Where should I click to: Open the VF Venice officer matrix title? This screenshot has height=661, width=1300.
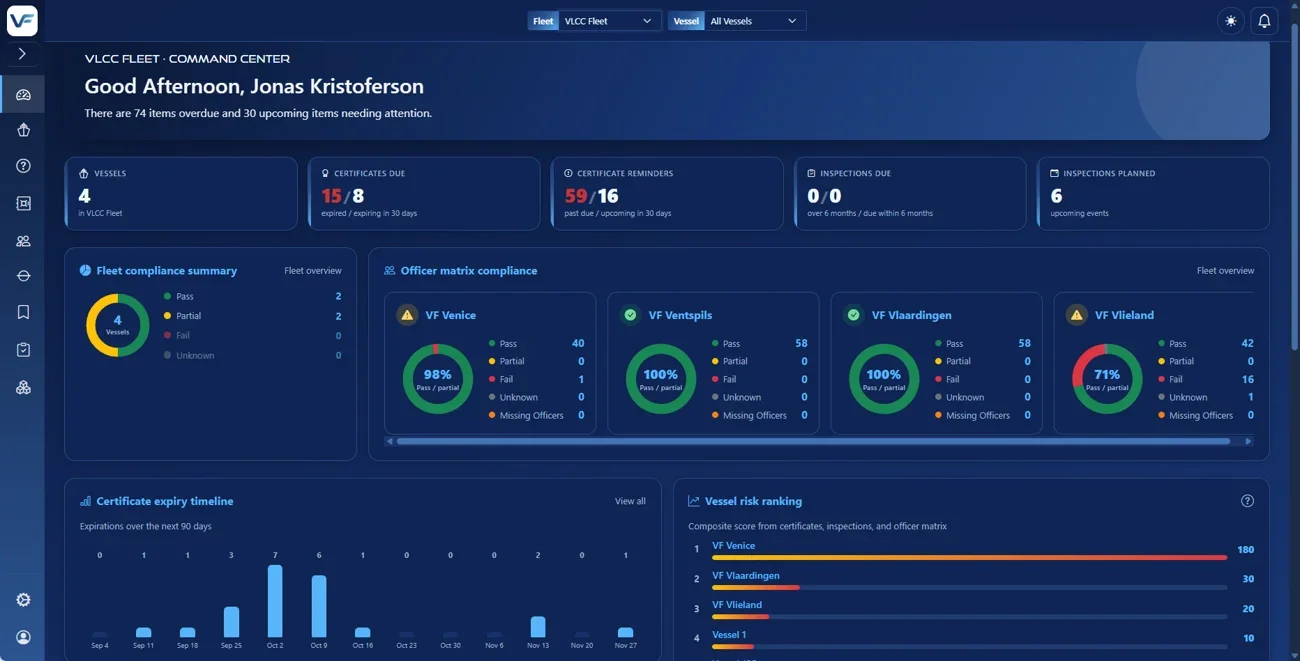click(450, 315)
